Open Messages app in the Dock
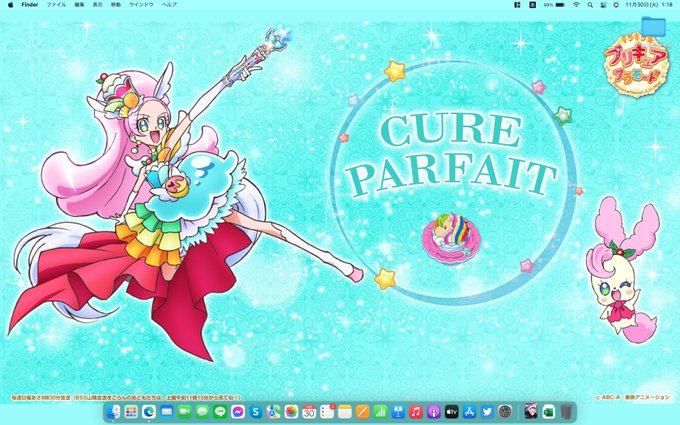Image resolution: width=680 pixels, height=425 pixels. 202,412
